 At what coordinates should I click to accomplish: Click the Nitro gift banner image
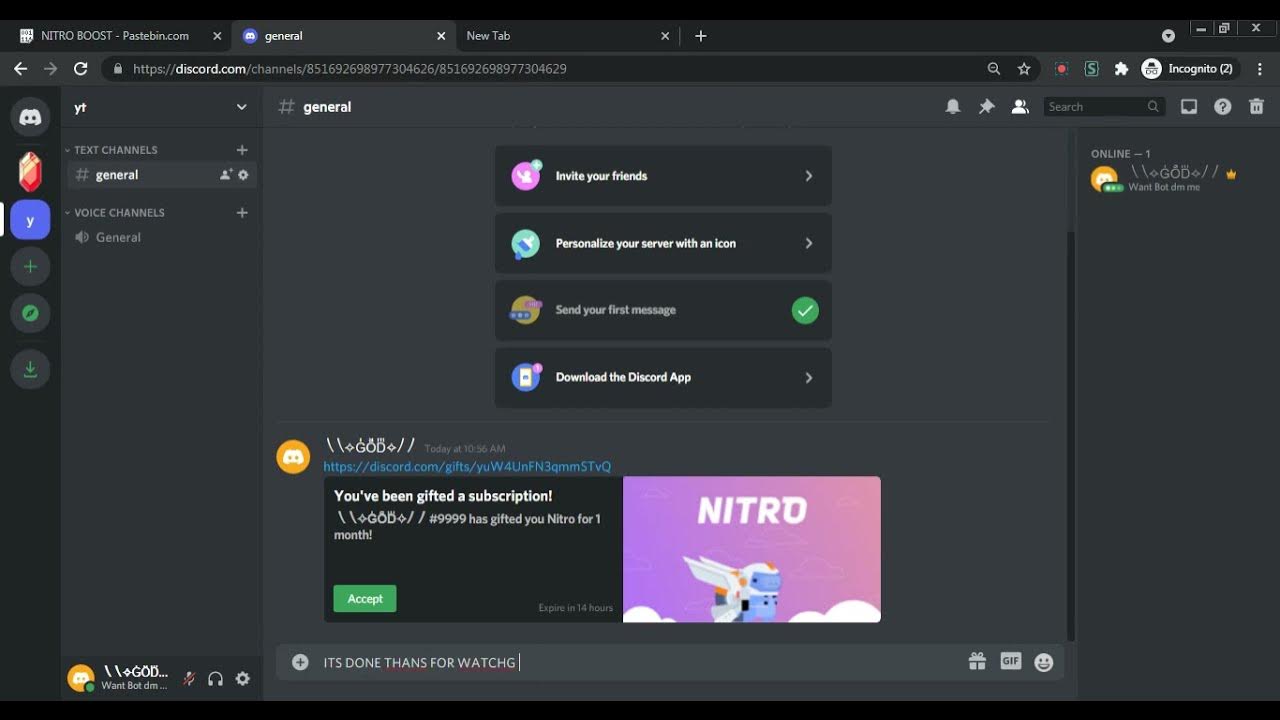pyautogui.click(x=752, y=549)
